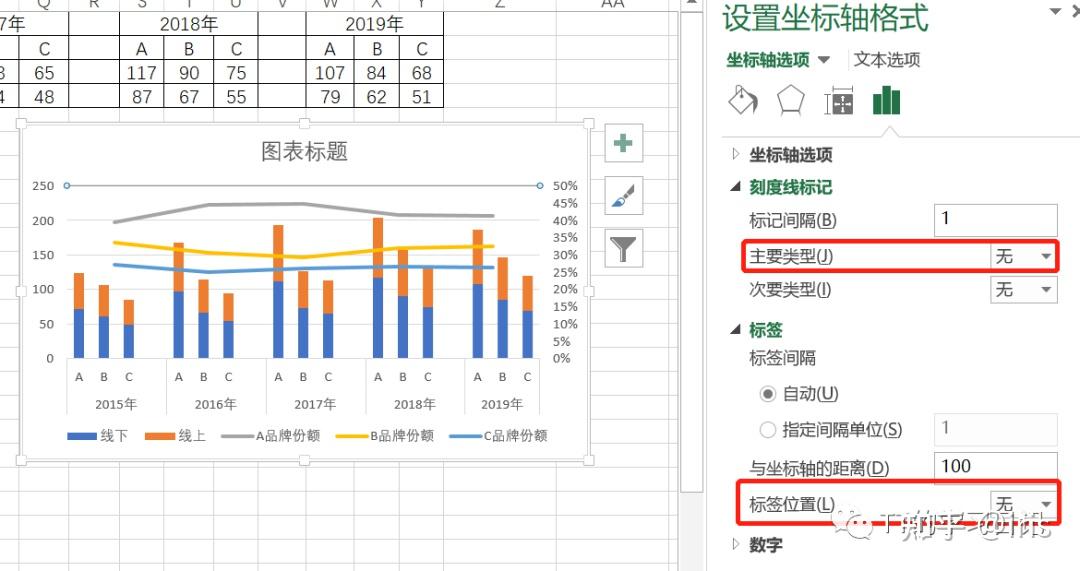The height and width of the screenshot is (571, 1080).
Task: Open the 标签位置(L) dropdown
Action: coord(1023,504)
